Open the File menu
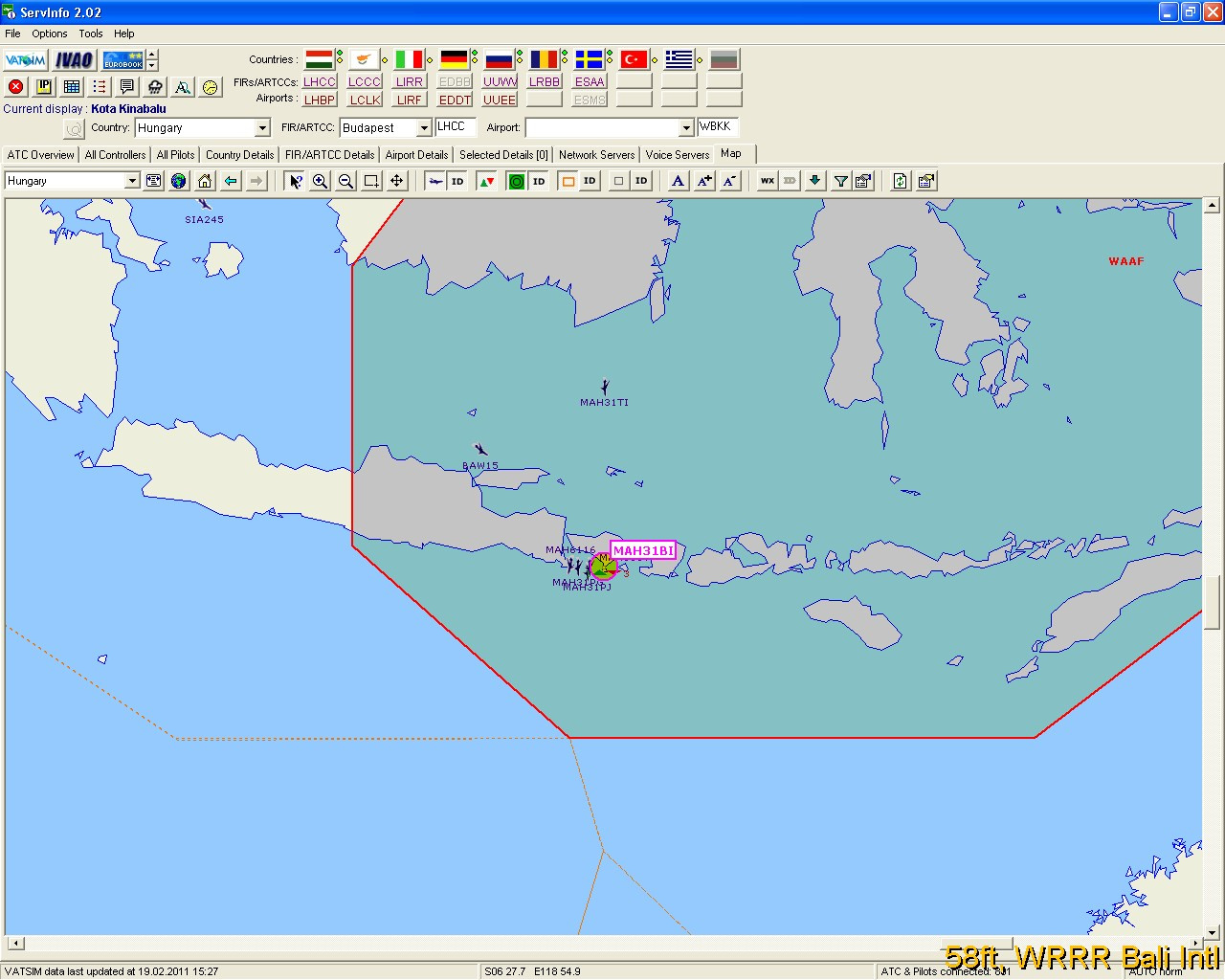The image size is (1225, 980). tap(12, 33)
